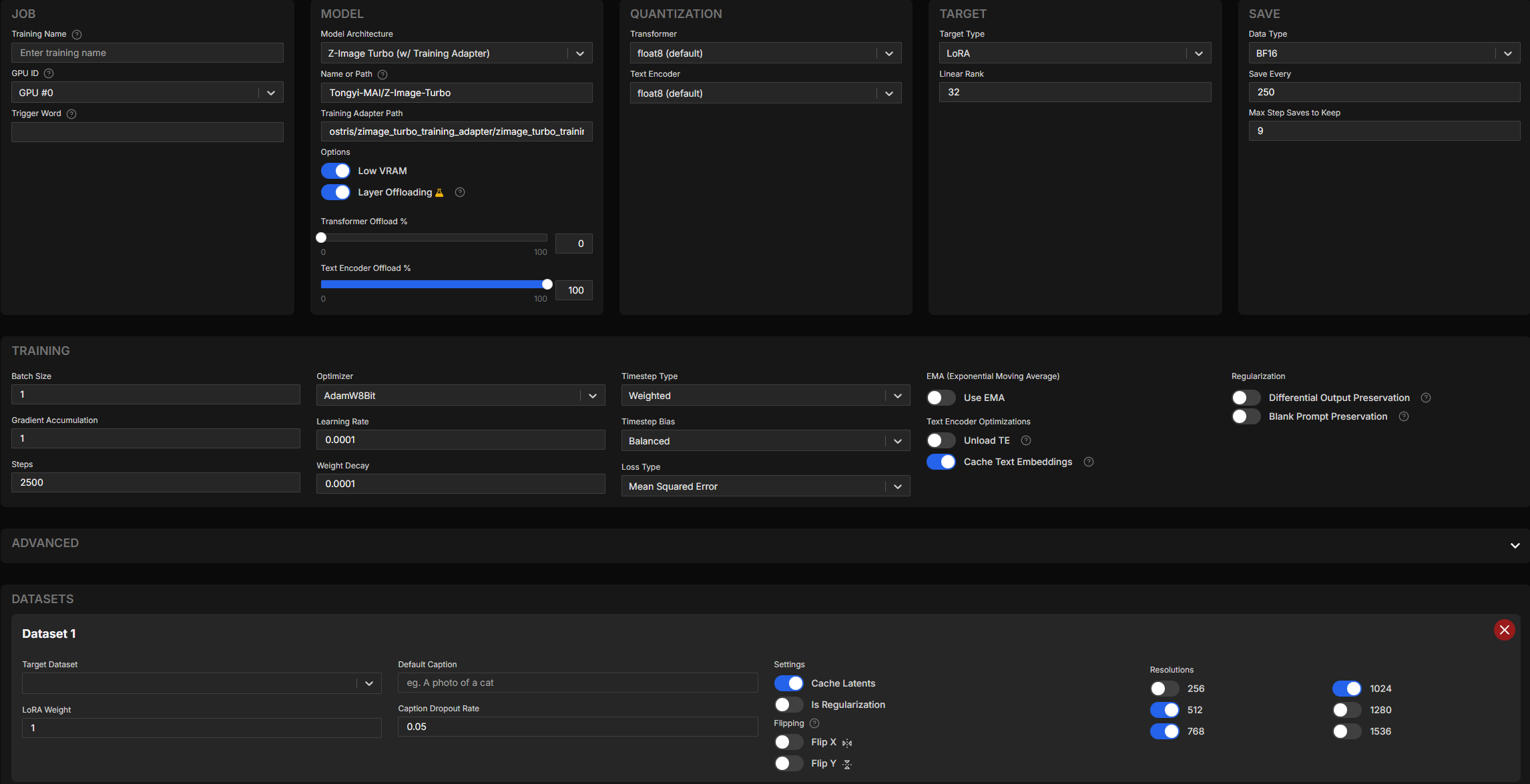
Task: Open the Optimizer dropdown showing AdamW8Bit
Action: (x=460, y=396)
